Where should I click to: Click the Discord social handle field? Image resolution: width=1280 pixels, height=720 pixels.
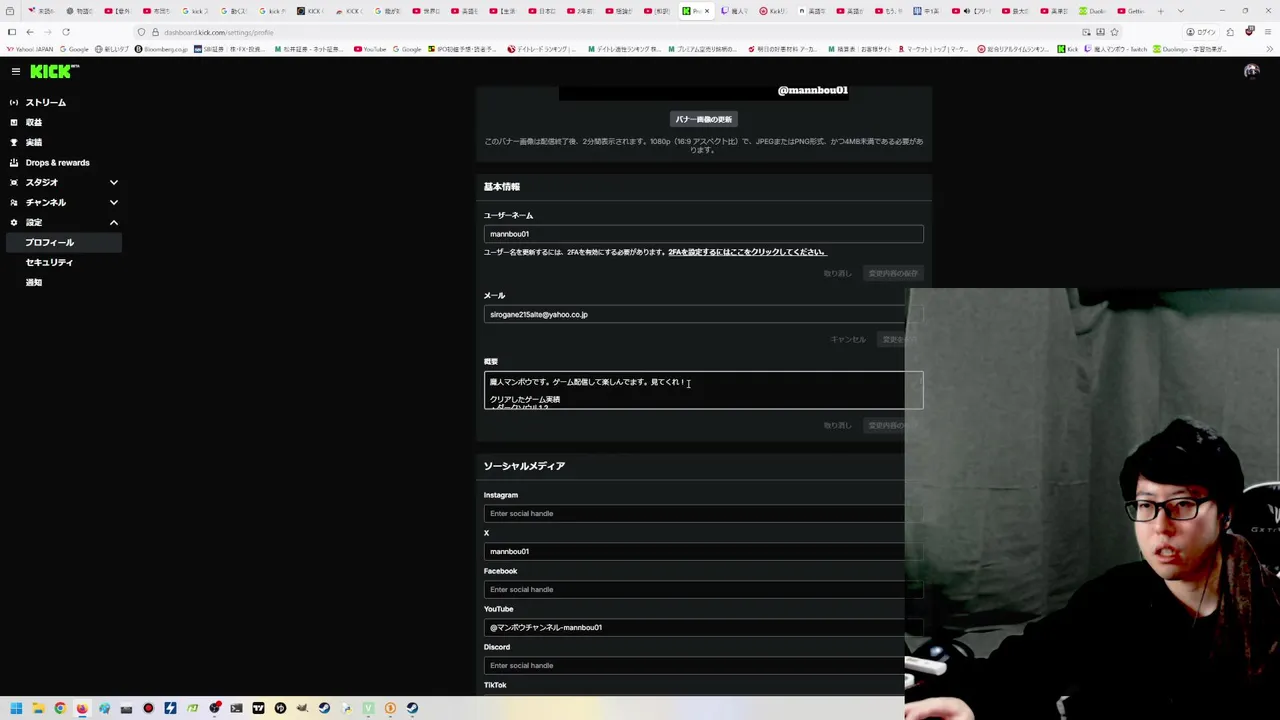[695, 665]
